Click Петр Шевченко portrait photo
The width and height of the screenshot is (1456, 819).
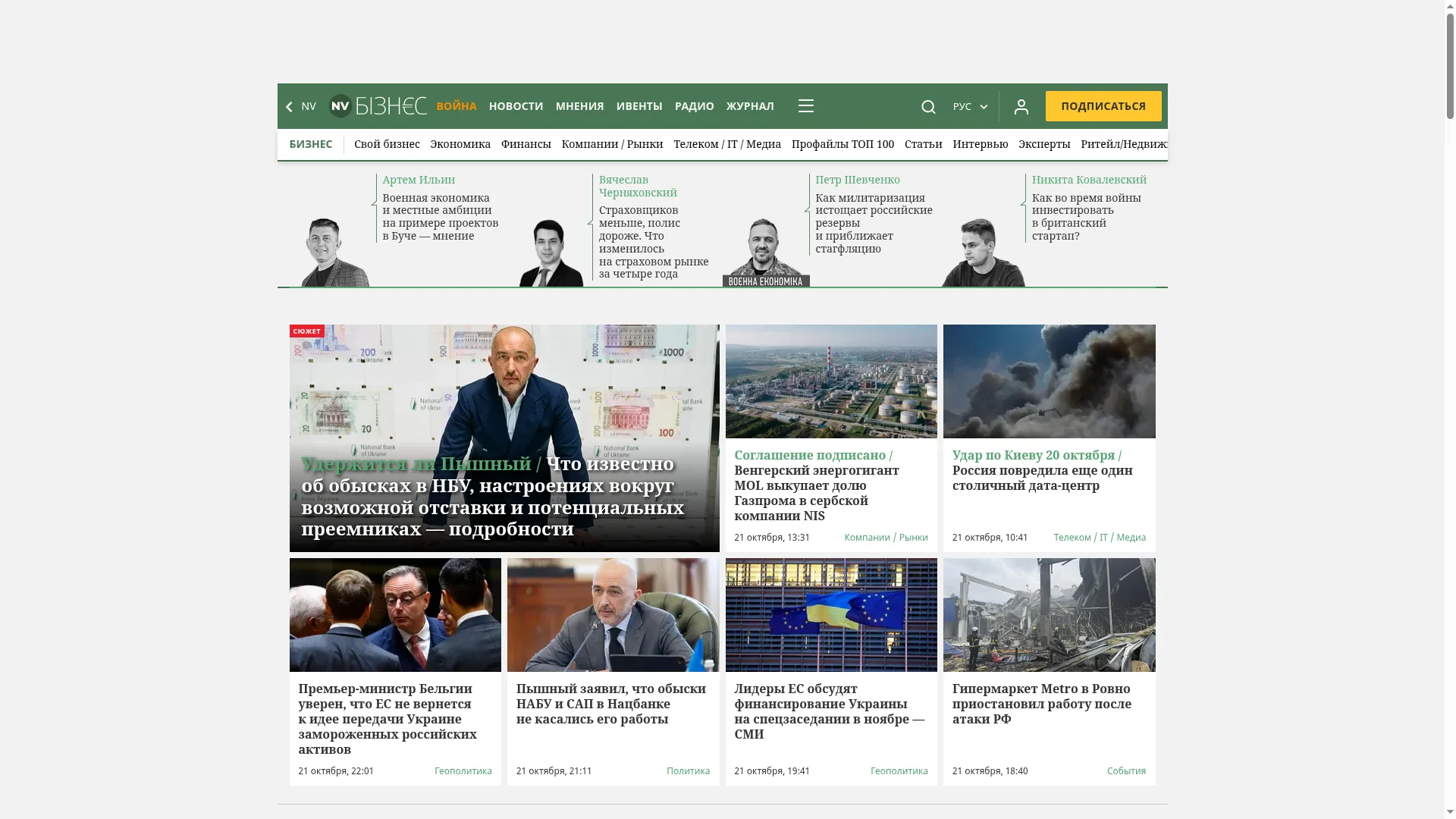(x=766, y=252)
